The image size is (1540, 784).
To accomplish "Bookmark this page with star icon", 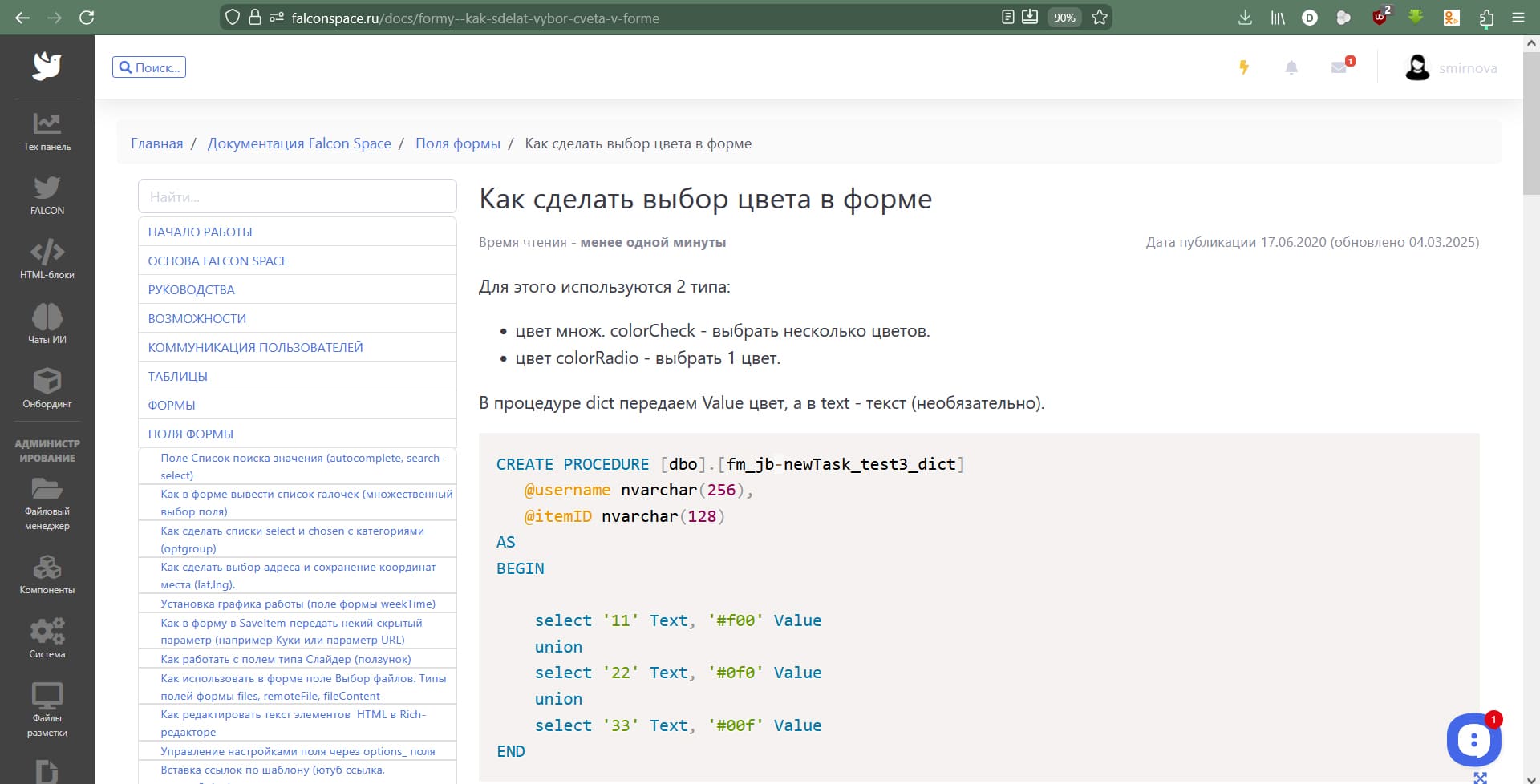I will click(x=1100, y=18).
